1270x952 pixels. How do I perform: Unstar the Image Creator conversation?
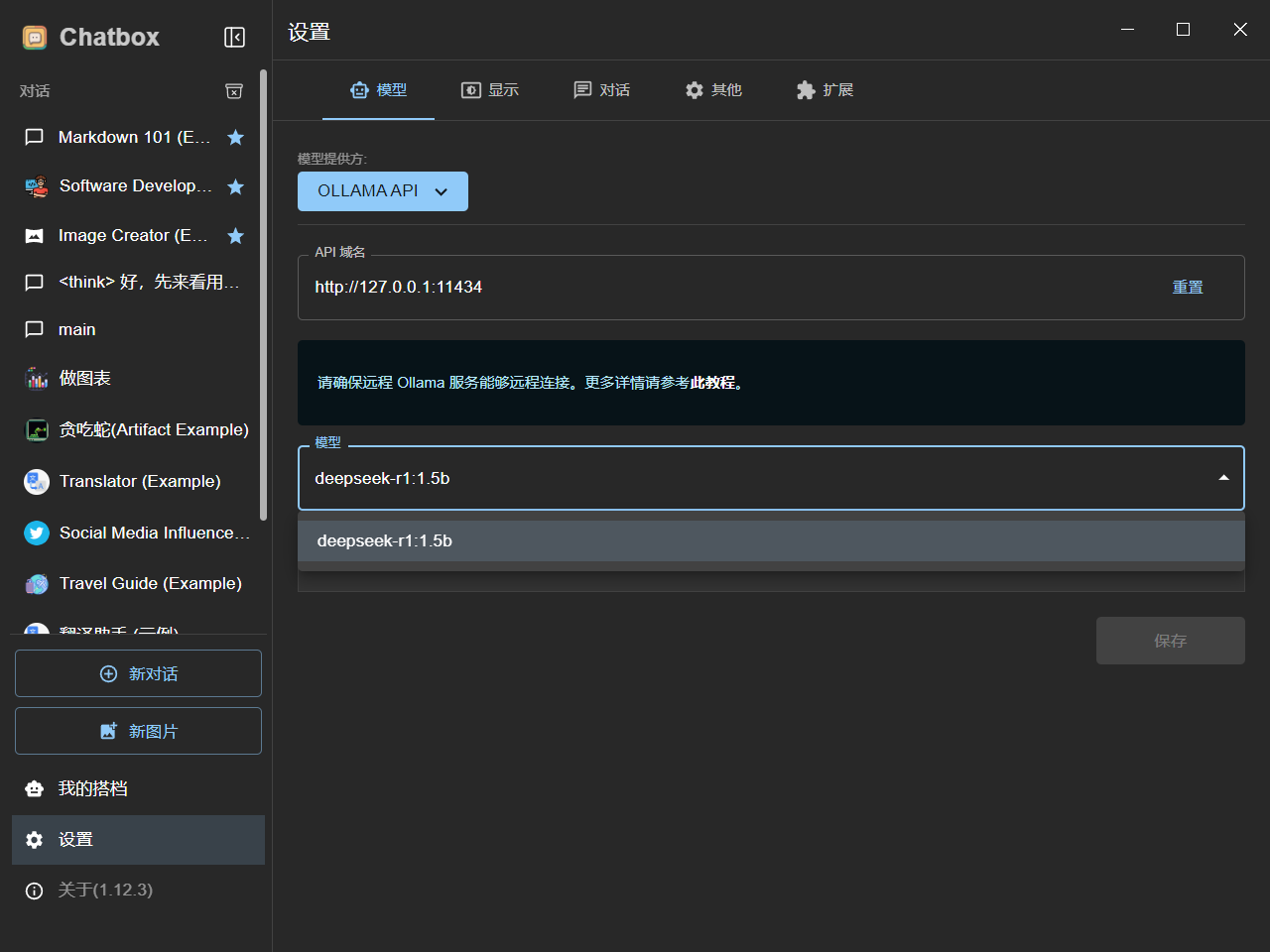[235, 236]
